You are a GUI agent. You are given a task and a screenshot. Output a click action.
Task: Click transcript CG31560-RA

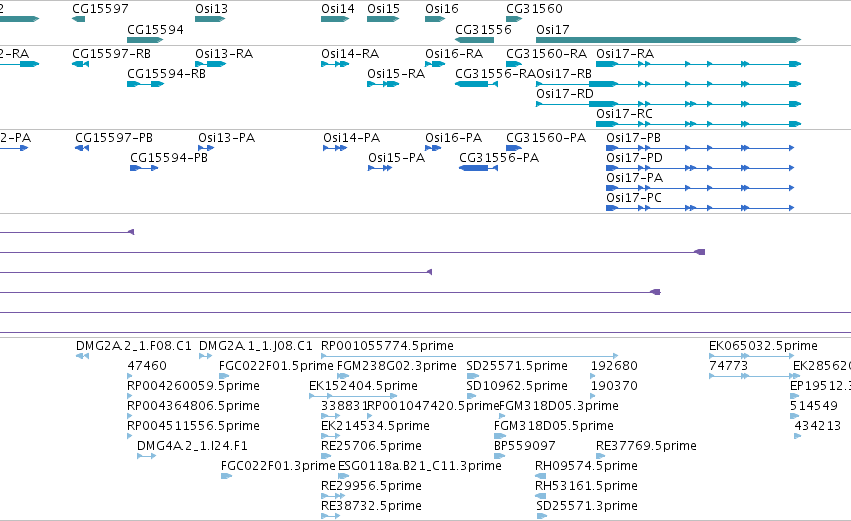tap(547, 54)
